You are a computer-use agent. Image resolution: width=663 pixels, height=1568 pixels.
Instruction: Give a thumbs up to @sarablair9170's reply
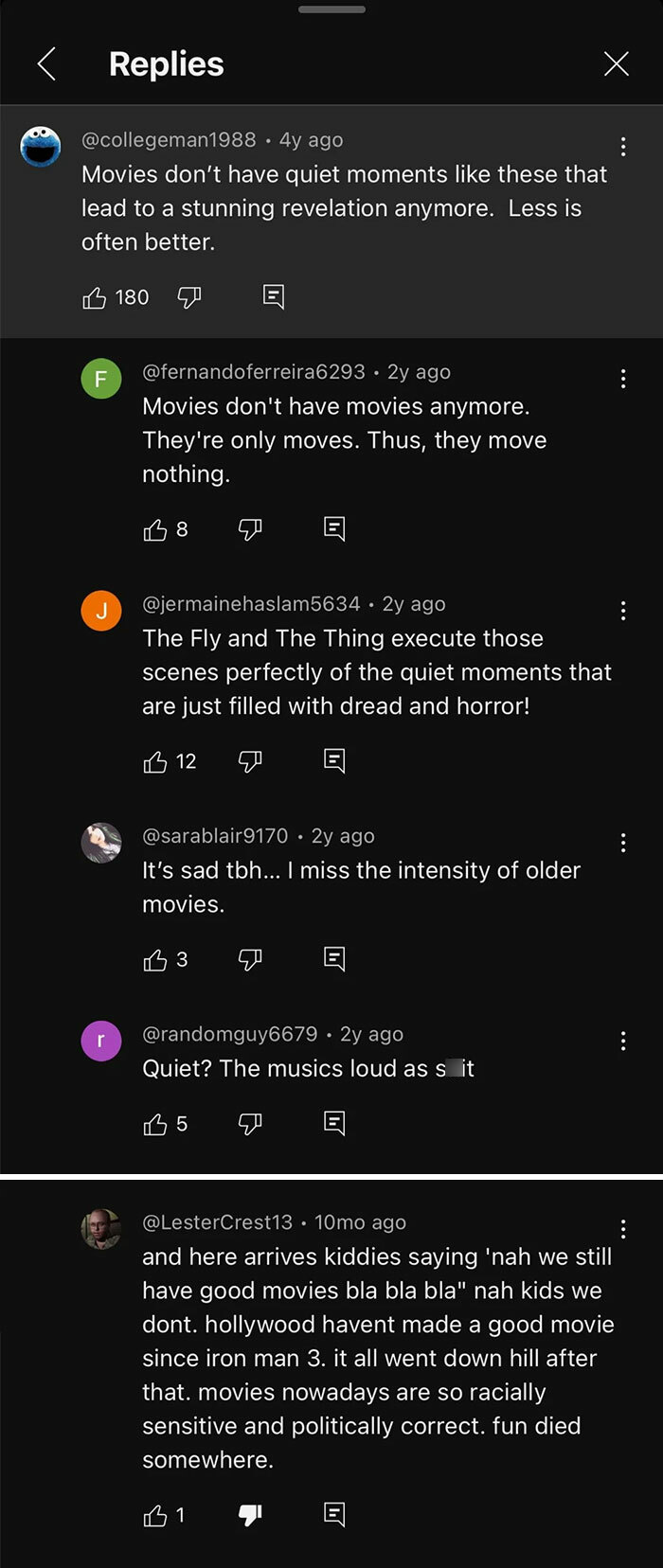(154, 959)
